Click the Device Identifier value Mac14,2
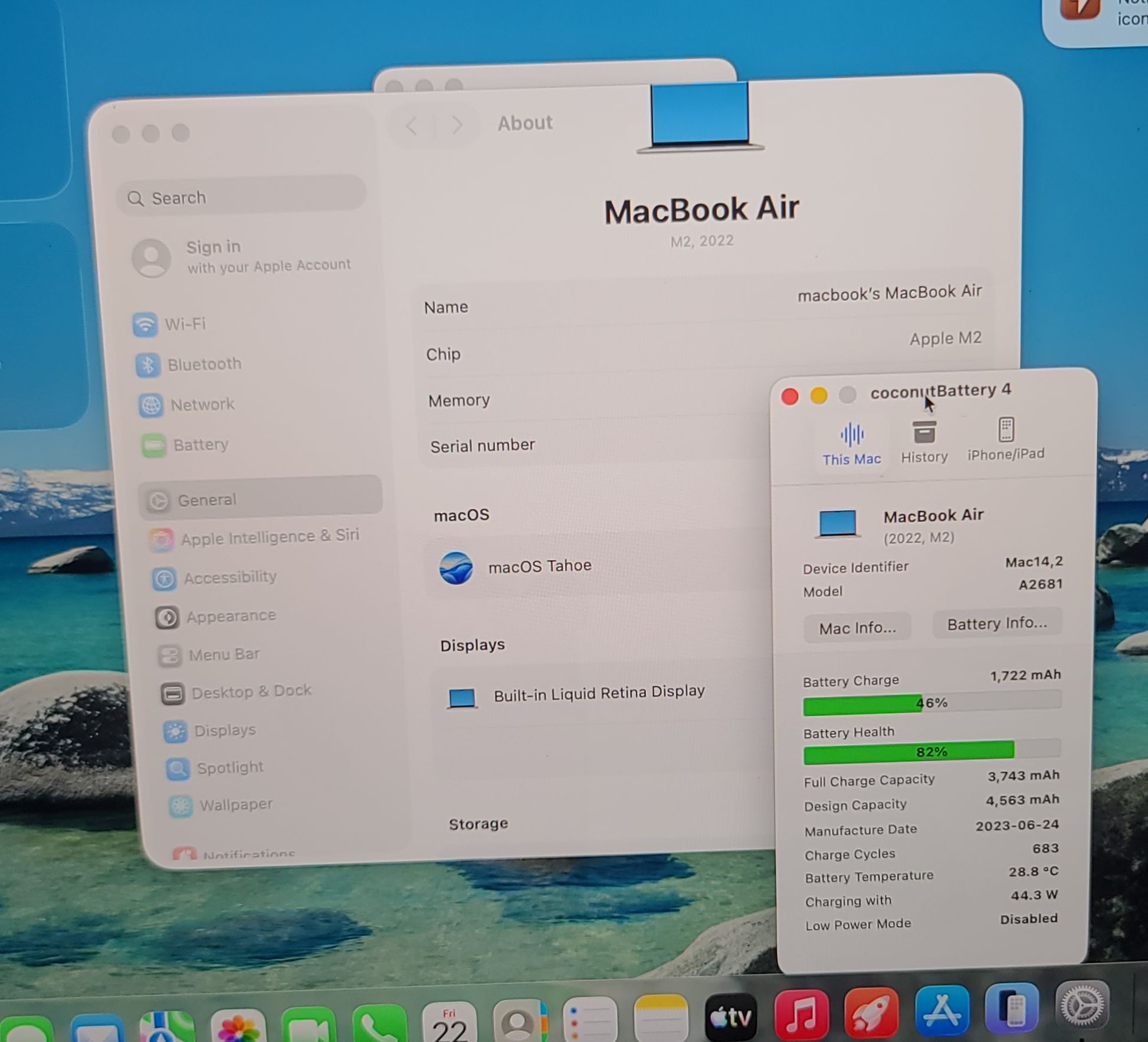Screen dimensions: 1148x1042 tap(1034, 562)
